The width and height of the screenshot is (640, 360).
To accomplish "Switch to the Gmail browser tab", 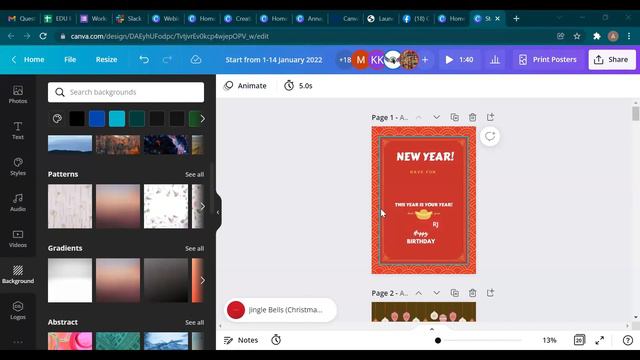I will 22,18.
